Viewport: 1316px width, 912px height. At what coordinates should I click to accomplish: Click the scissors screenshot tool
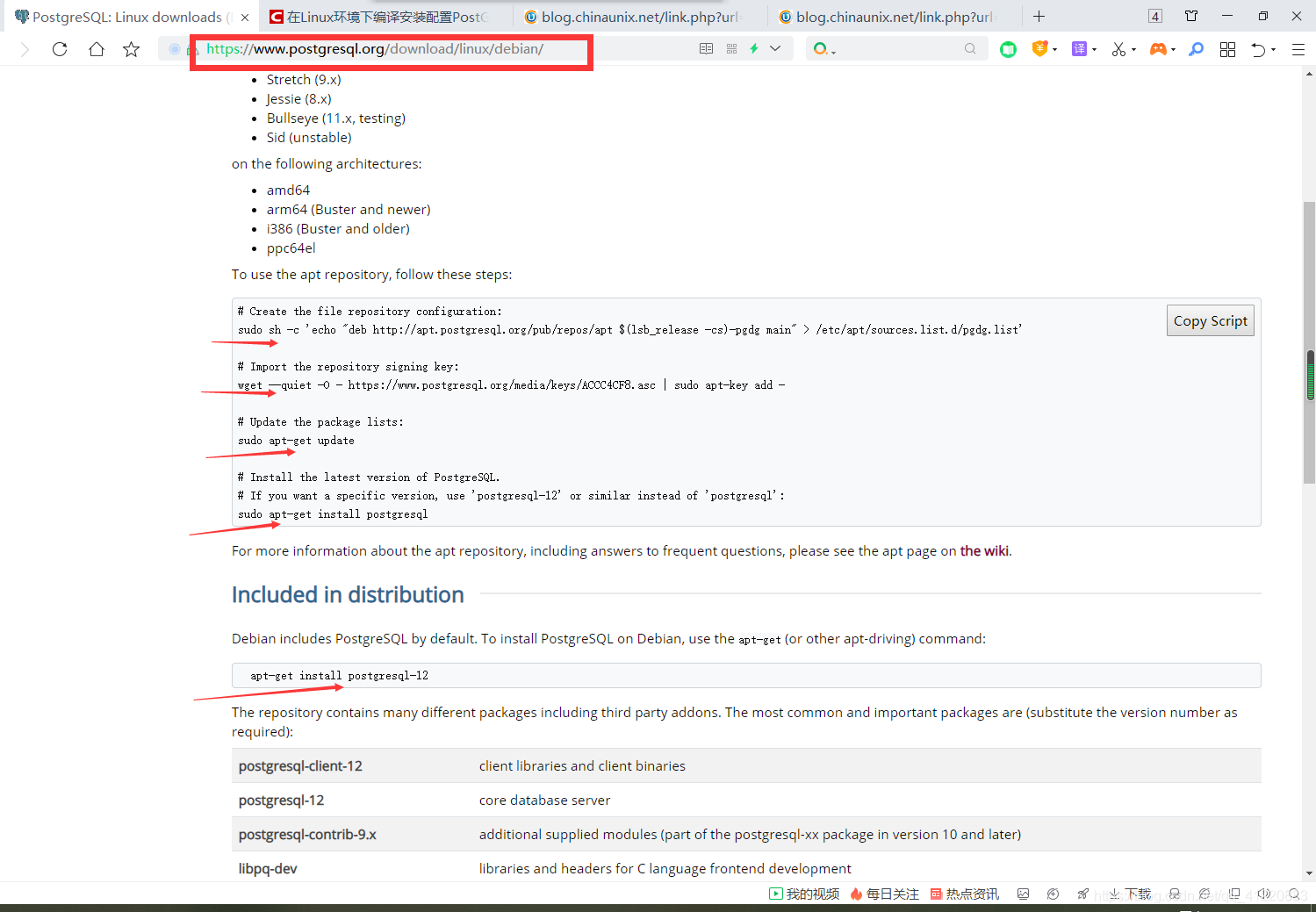(x=1118, y=49)
